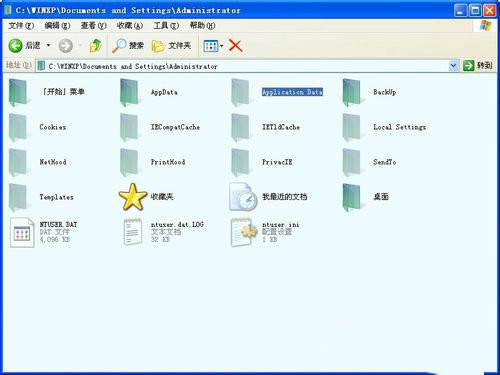Go back with the green Back arrow
This screenshot has height=375, width=500.
[x=16, y=46]
